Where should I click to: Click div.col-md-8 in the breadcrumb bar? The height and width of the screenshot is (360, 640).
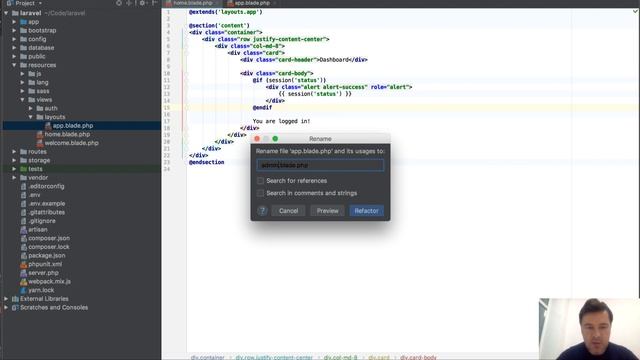point(340,357)
